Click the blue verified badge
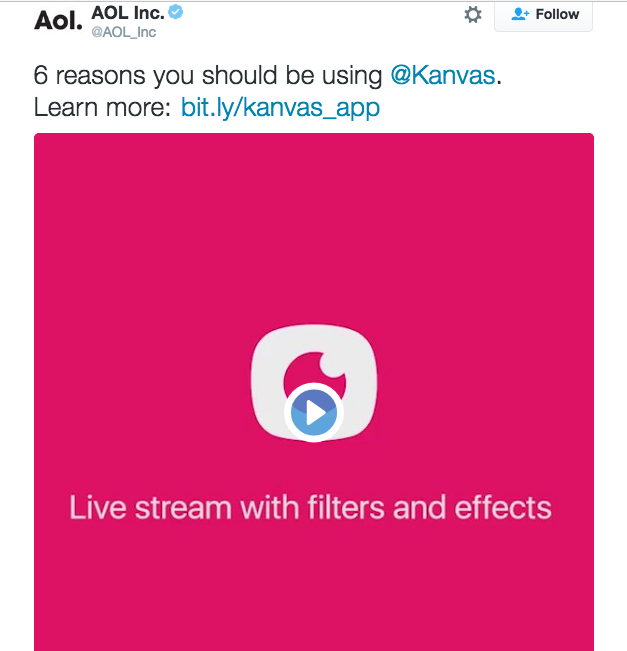 [175, 13]
